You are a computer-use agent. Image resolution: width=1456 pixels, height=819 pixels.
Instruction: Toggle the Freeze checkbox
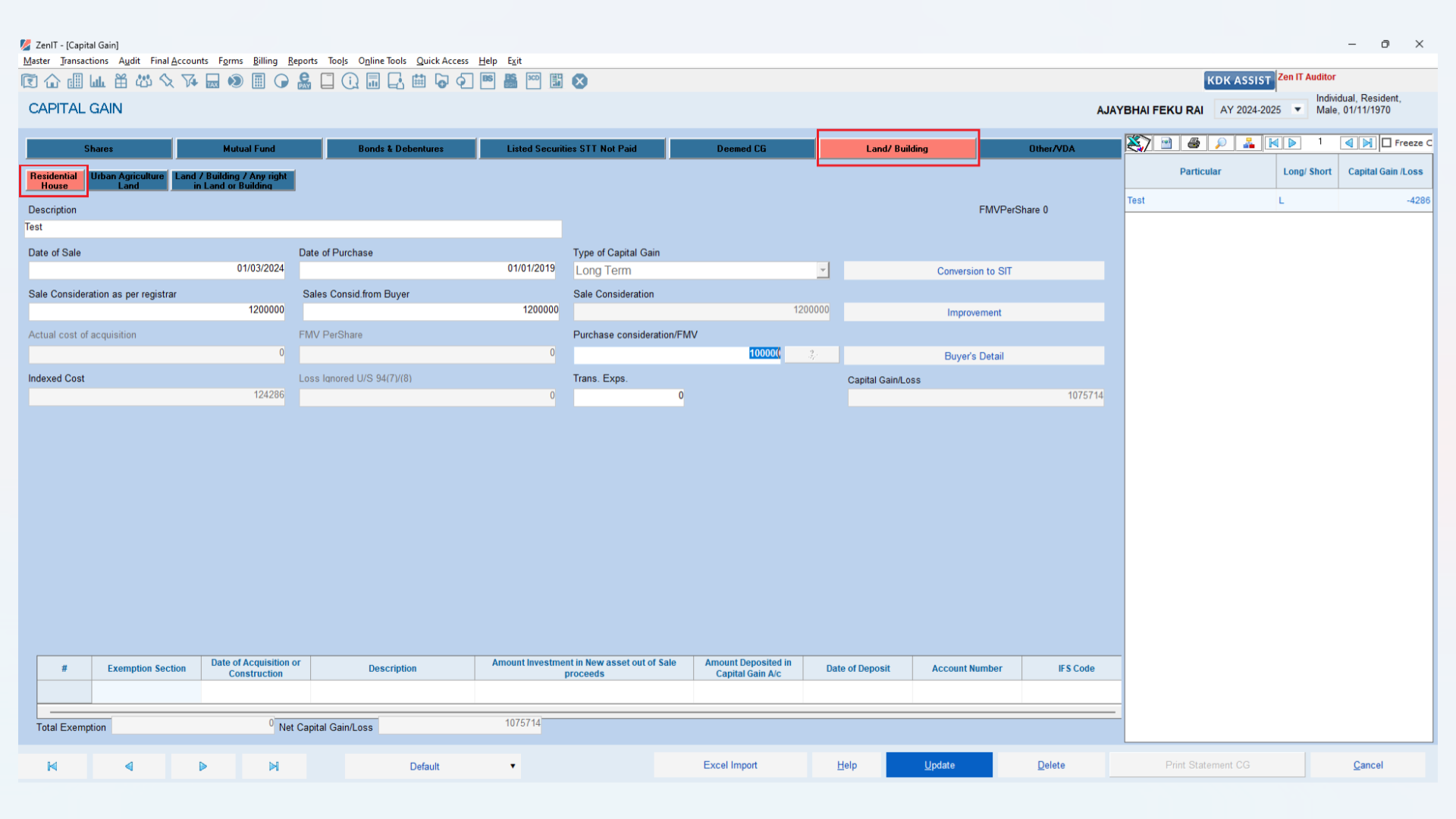point(1386,143)
